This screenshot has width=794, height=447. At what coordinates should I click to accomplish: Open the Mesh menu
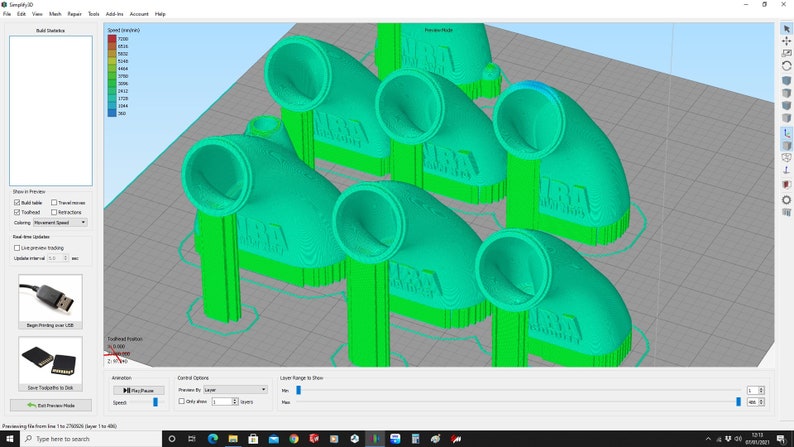click(x=55, y=14)
